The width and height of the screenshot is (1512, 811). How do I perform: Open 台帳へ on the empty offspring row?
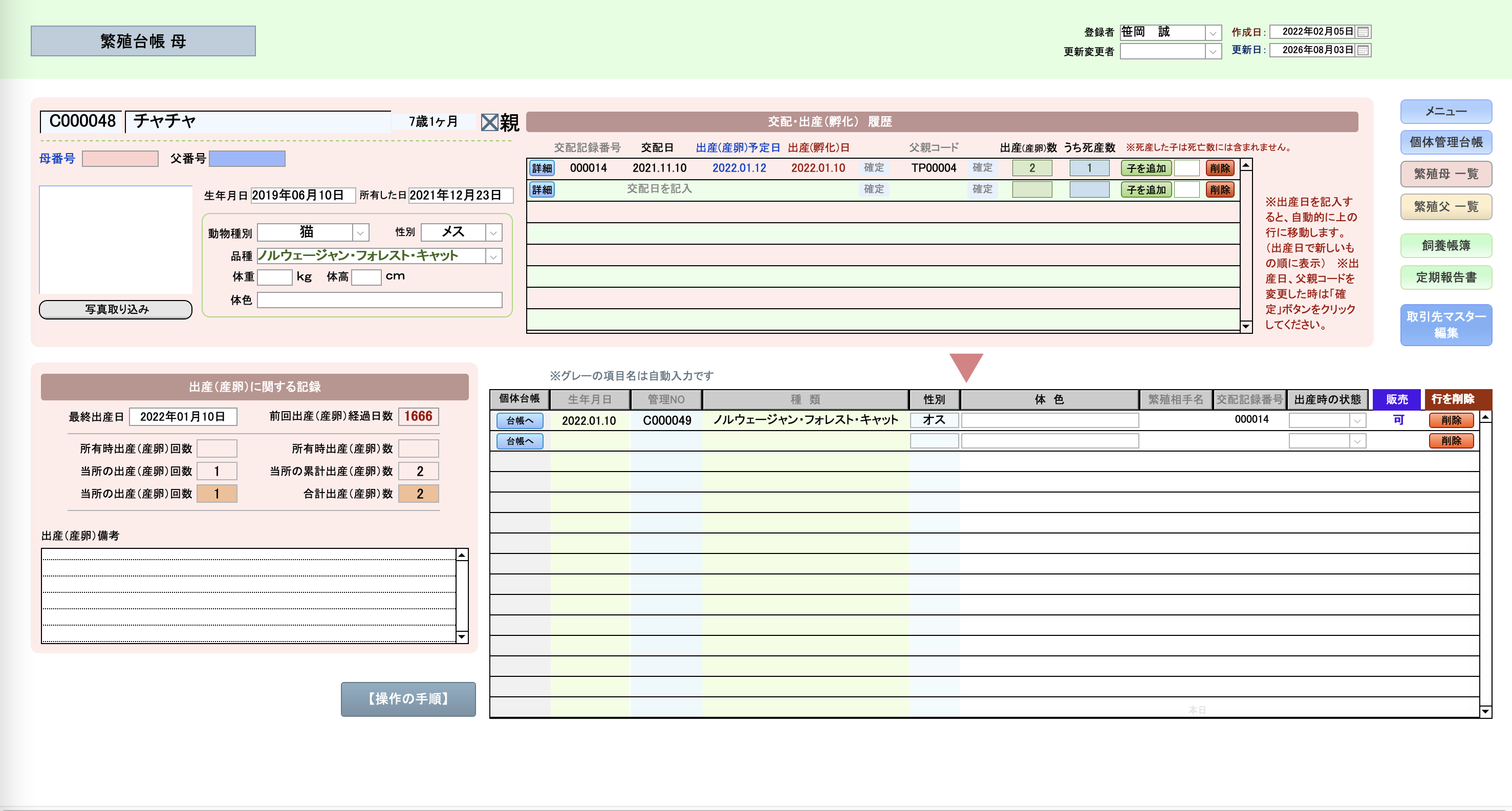coord(520,441)
